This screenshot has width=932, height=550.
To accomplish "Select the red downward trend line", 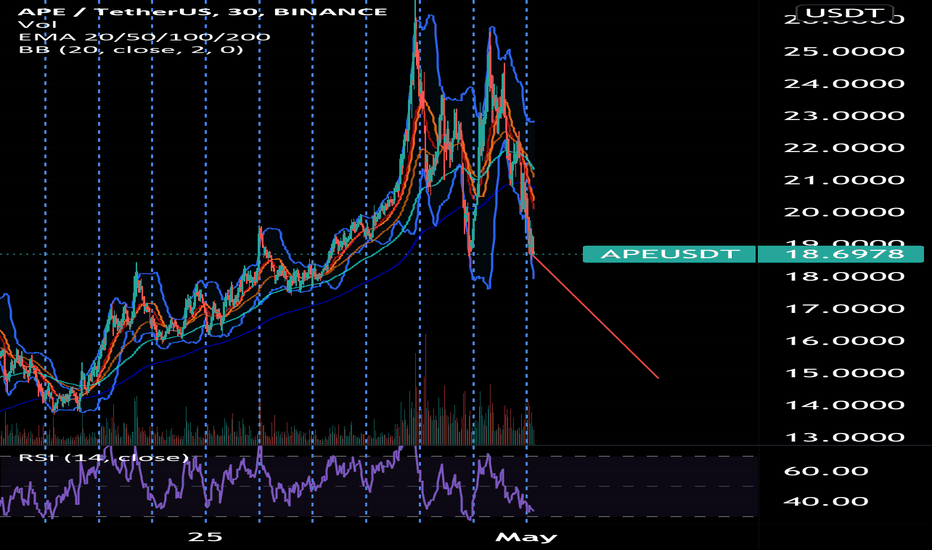I will (596, 316).
